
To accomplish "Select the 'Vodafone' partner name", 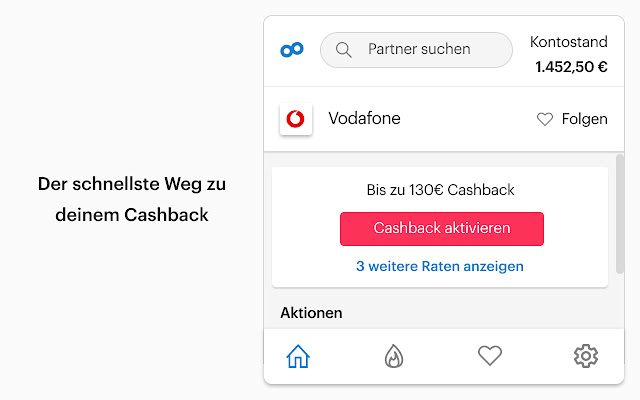I will (x=364, y=119).
